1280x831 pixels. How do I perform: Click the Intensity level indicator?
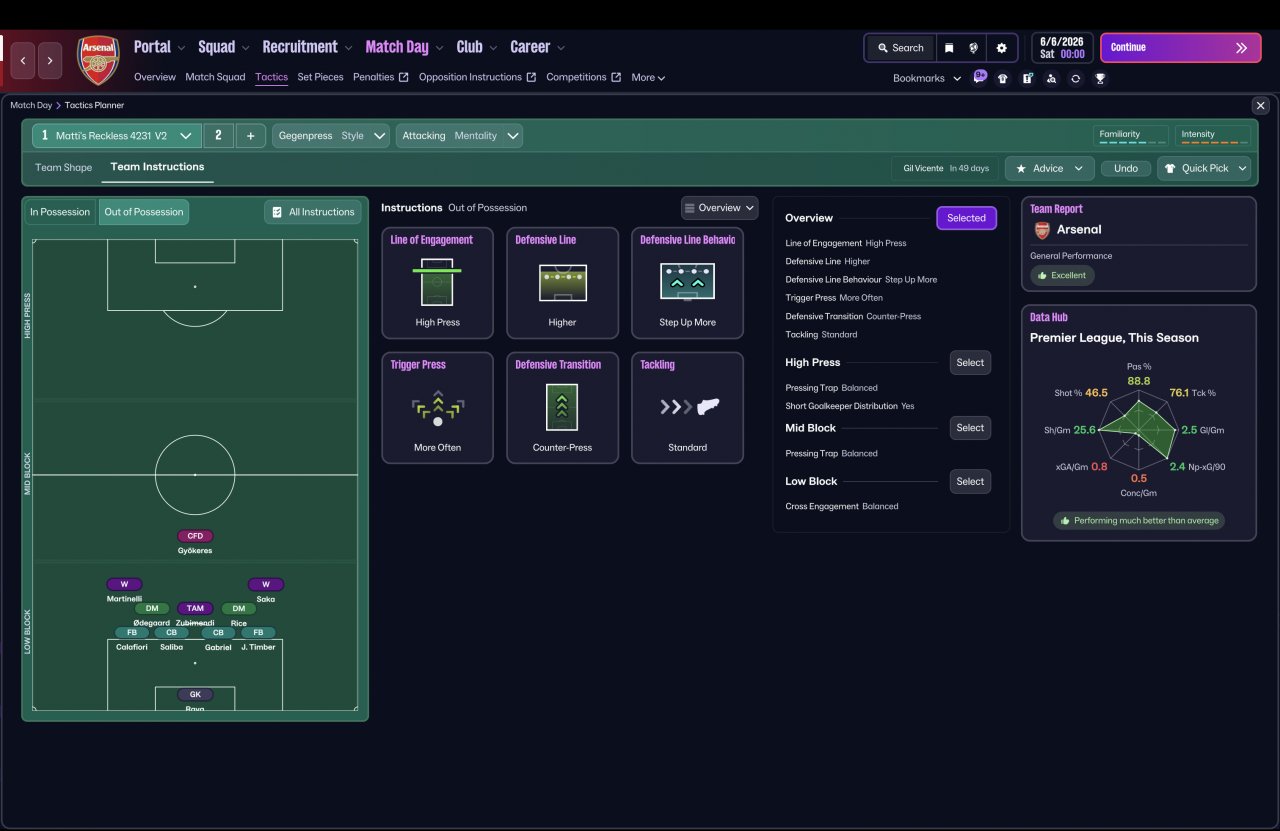(x=1213, y=136)
